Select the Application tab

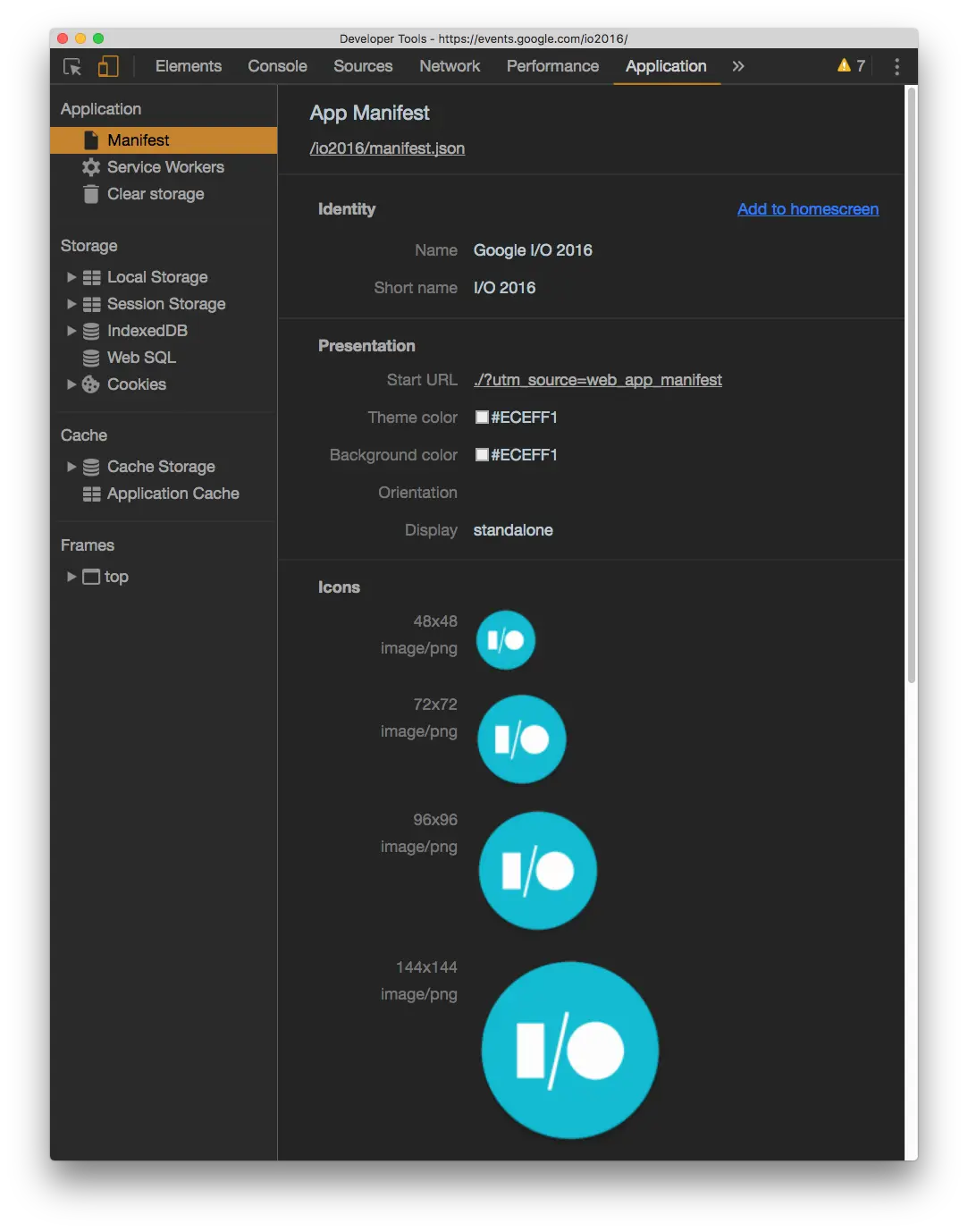(666, 66)
